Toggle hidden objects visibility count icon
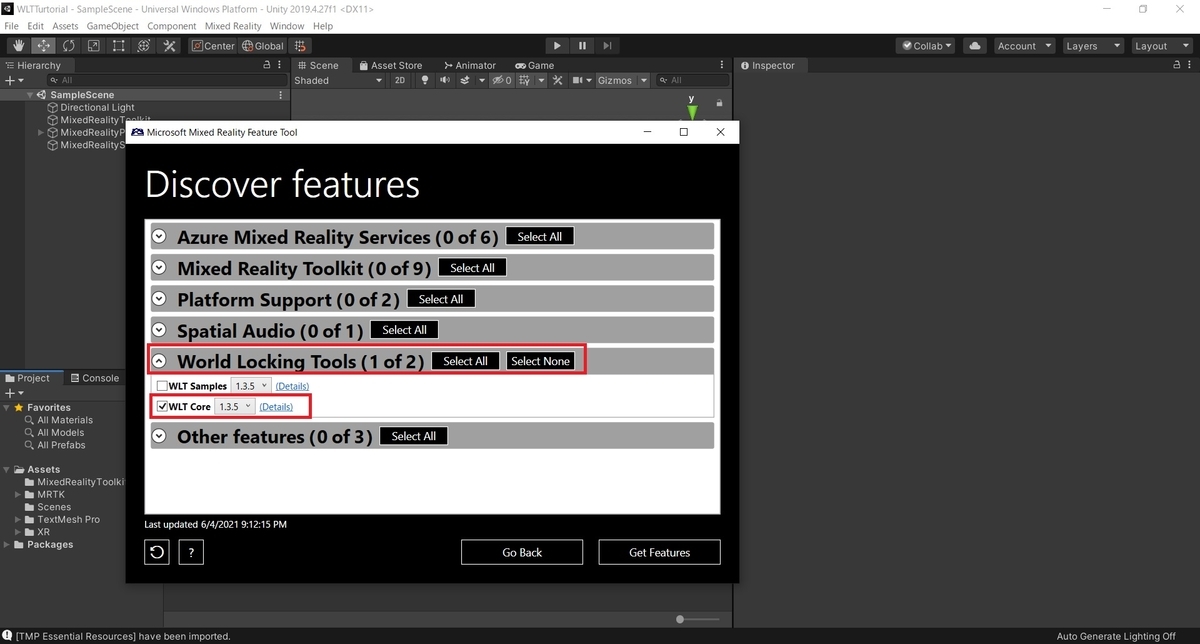The height and width of the screenshot is (644, 1200). [502, 80]
